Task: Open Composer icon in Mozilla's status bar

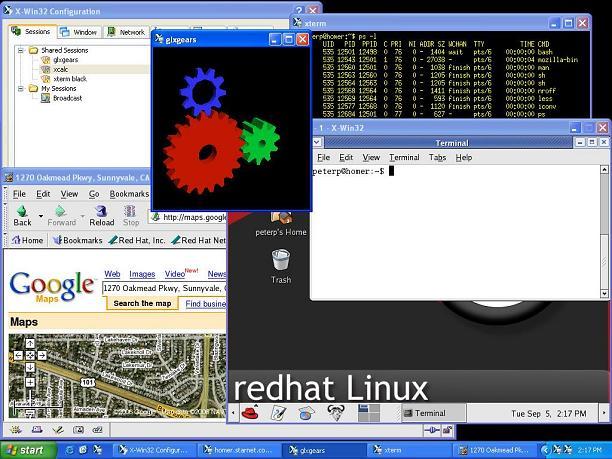Action: tap(58, 430)
